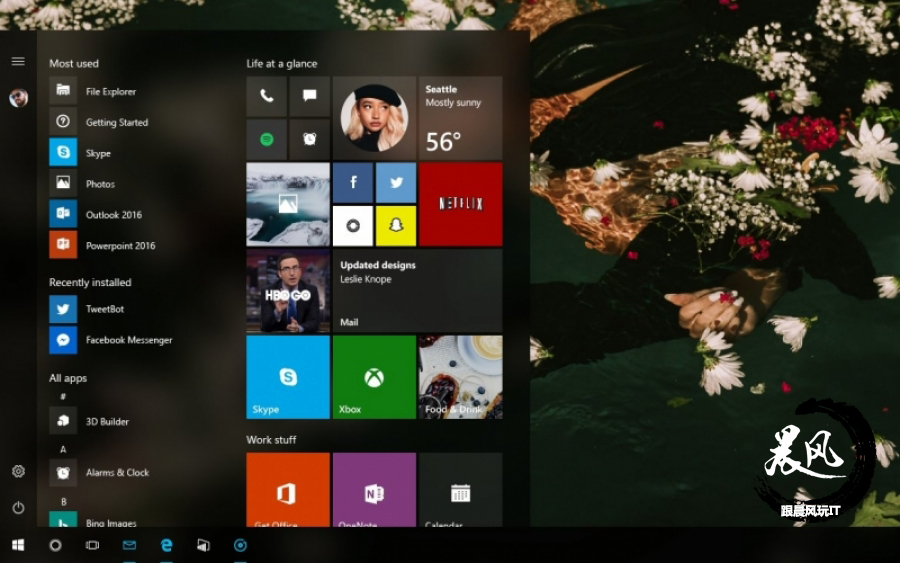
Task: Open the Twitter tile
Action: point(396,183)
